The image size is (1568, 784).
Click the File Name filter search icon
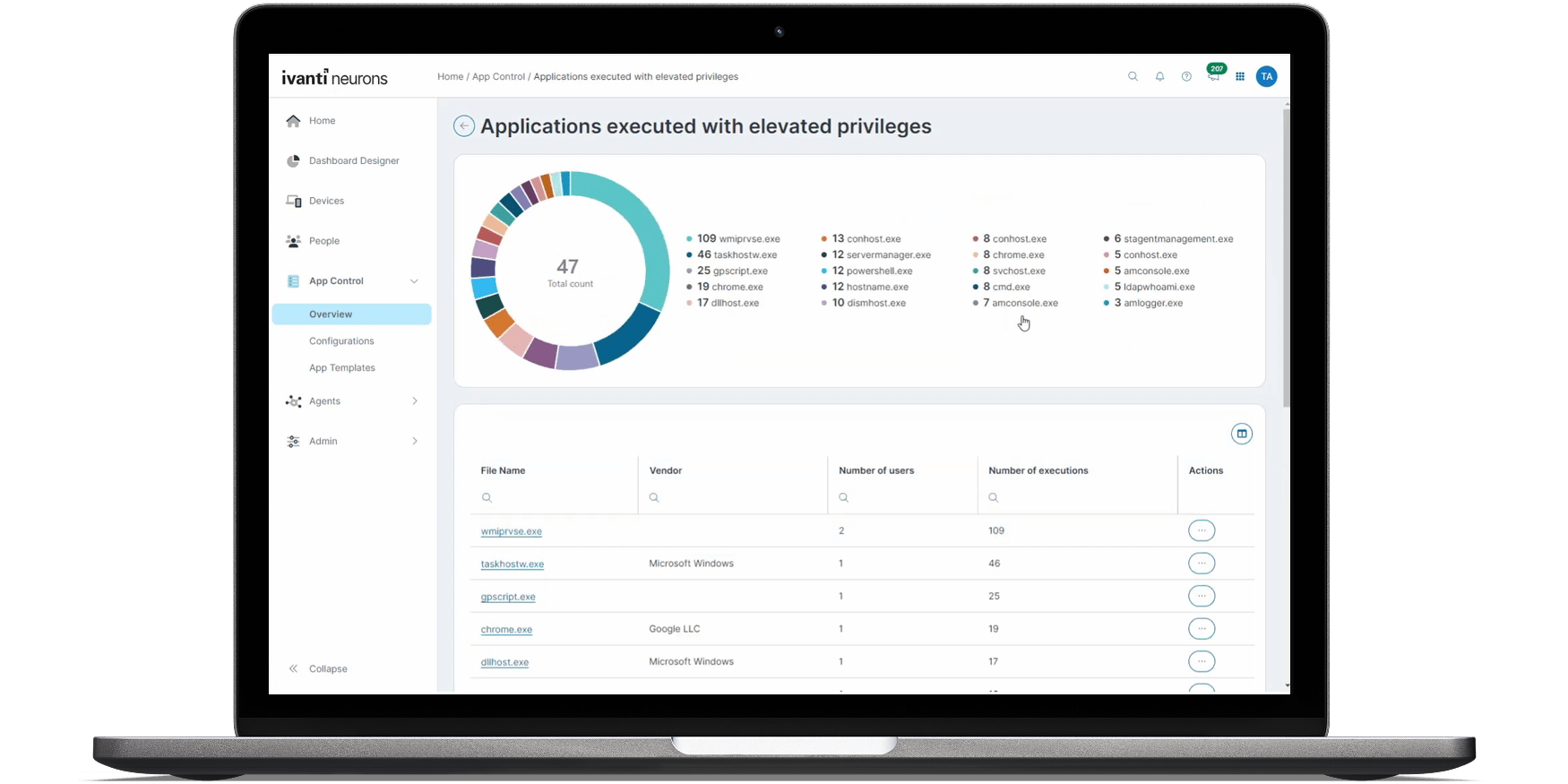point(487,497)
